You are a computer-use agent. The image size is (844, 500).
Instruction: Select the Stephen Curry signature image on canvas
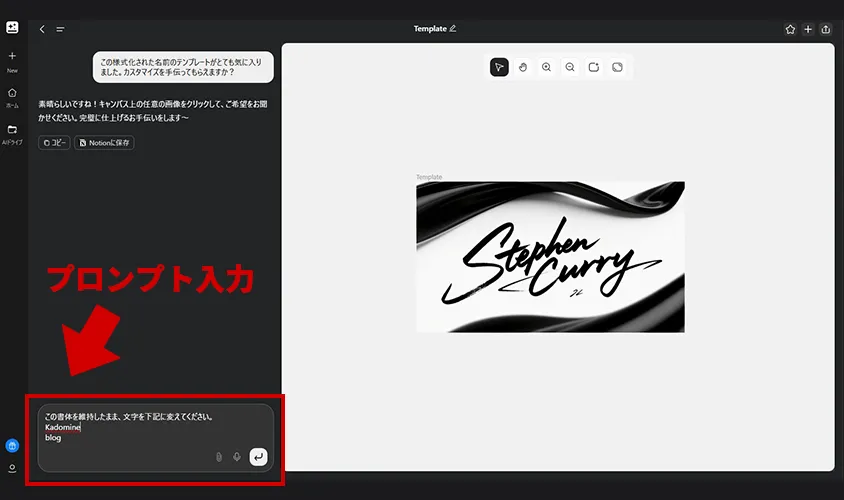(x=550, y=257)
